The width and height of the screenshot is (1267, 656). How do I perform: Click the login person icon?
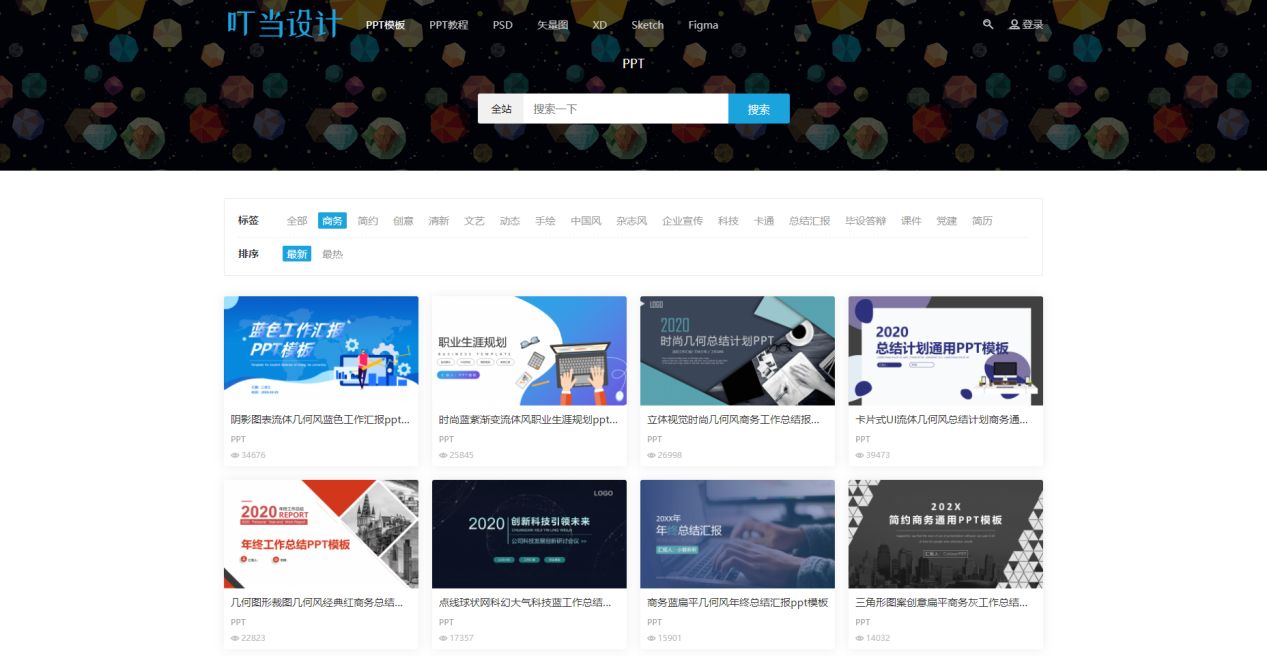click(1016, 24)
